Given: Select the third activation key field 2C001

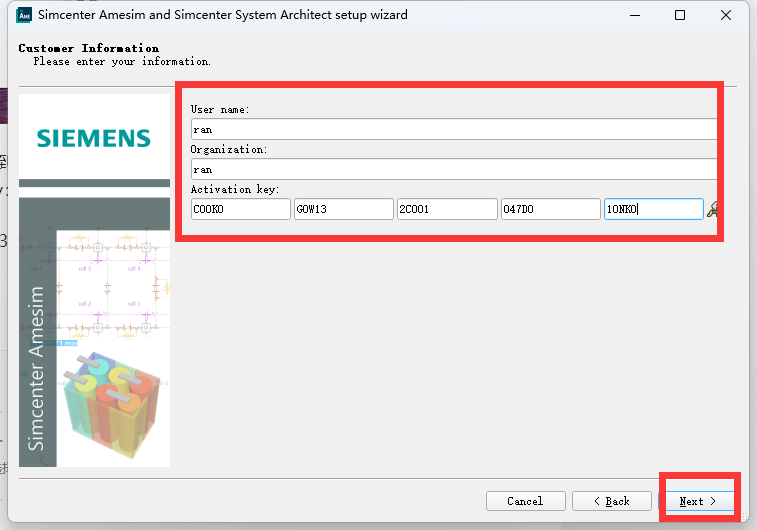Looking at the screenshot, I should (x=447, y=209).
